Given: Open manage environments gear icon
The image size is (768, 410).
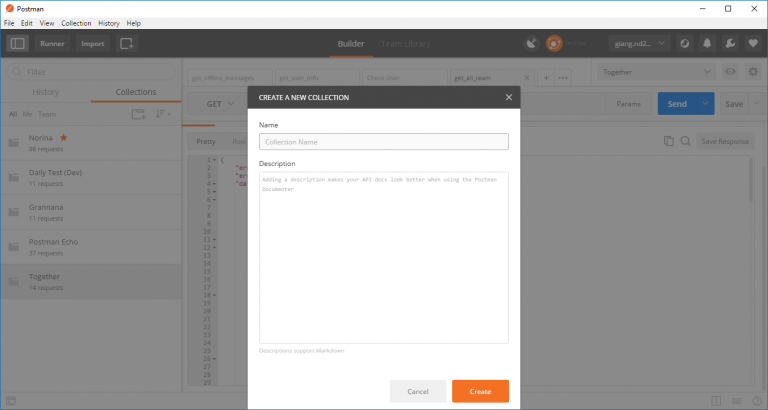Looking at the screenshot, I should point(753,72).
